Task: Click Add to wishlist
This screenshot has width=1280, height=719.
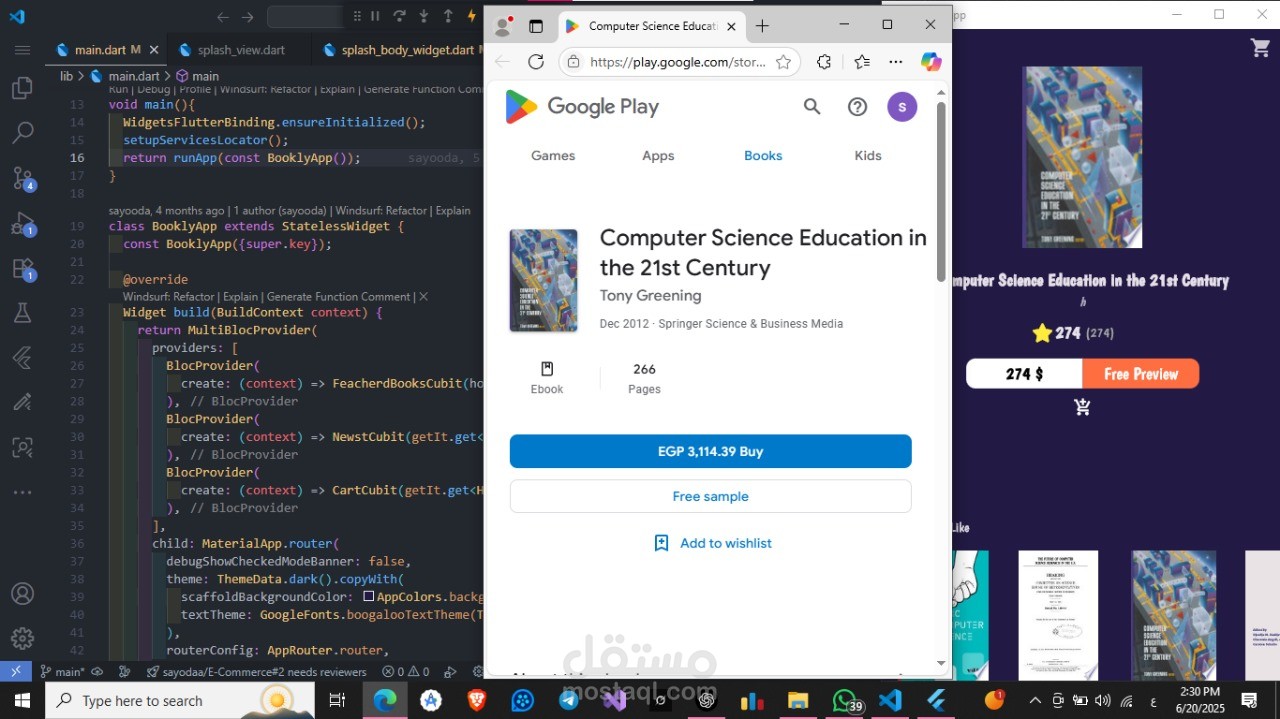Action: click(712, 543)
